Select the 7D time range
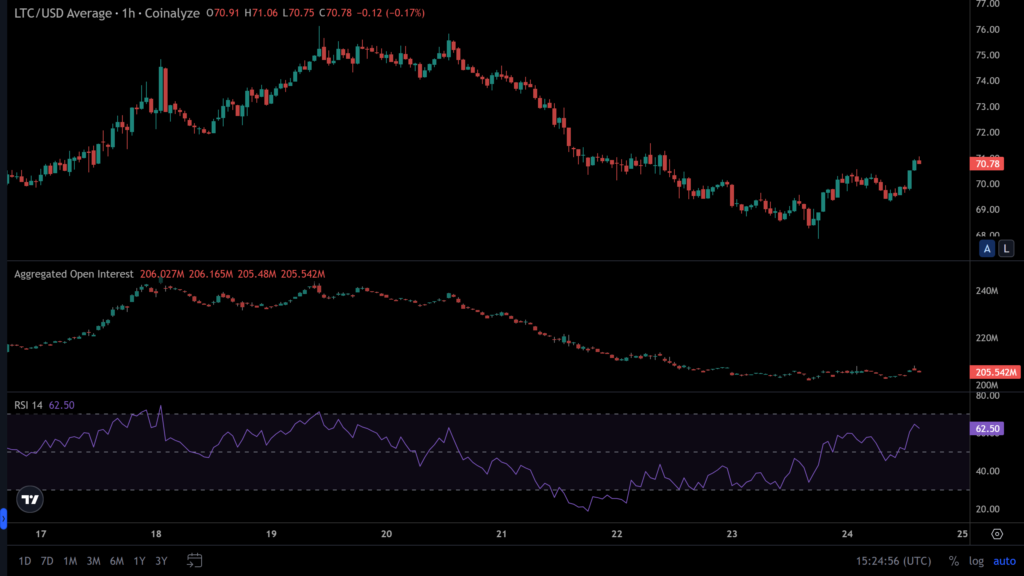 [47, 561]
